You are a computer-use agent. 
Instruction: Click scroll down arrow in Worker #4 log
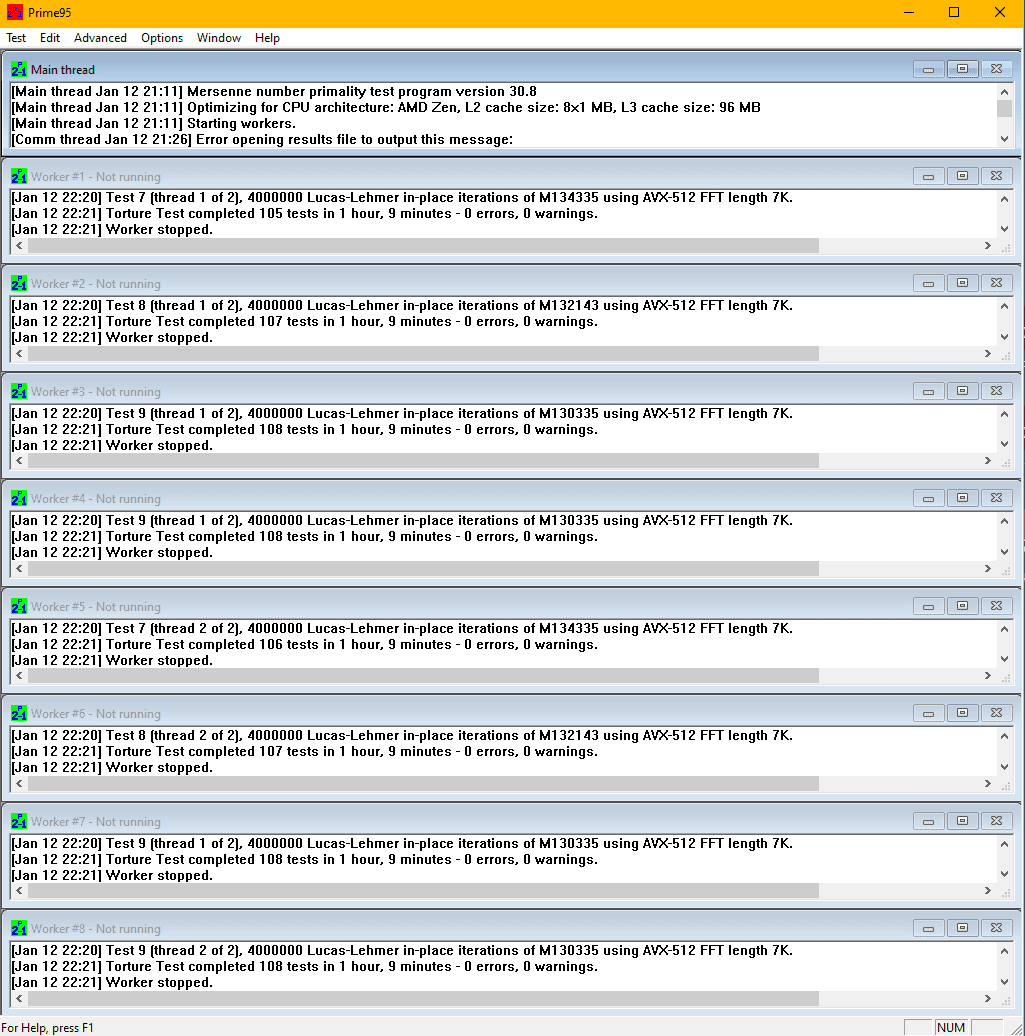click(x=1005, y=552)
